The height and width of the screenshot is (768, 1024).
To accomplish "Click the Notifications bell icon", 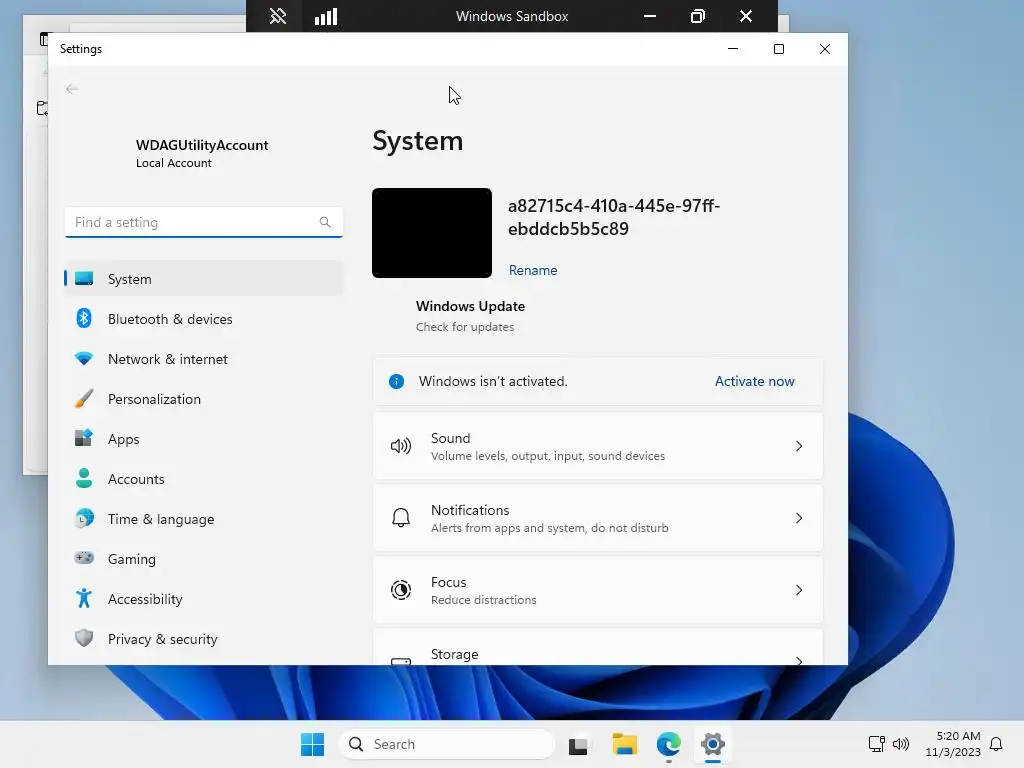I will point(400,518).
